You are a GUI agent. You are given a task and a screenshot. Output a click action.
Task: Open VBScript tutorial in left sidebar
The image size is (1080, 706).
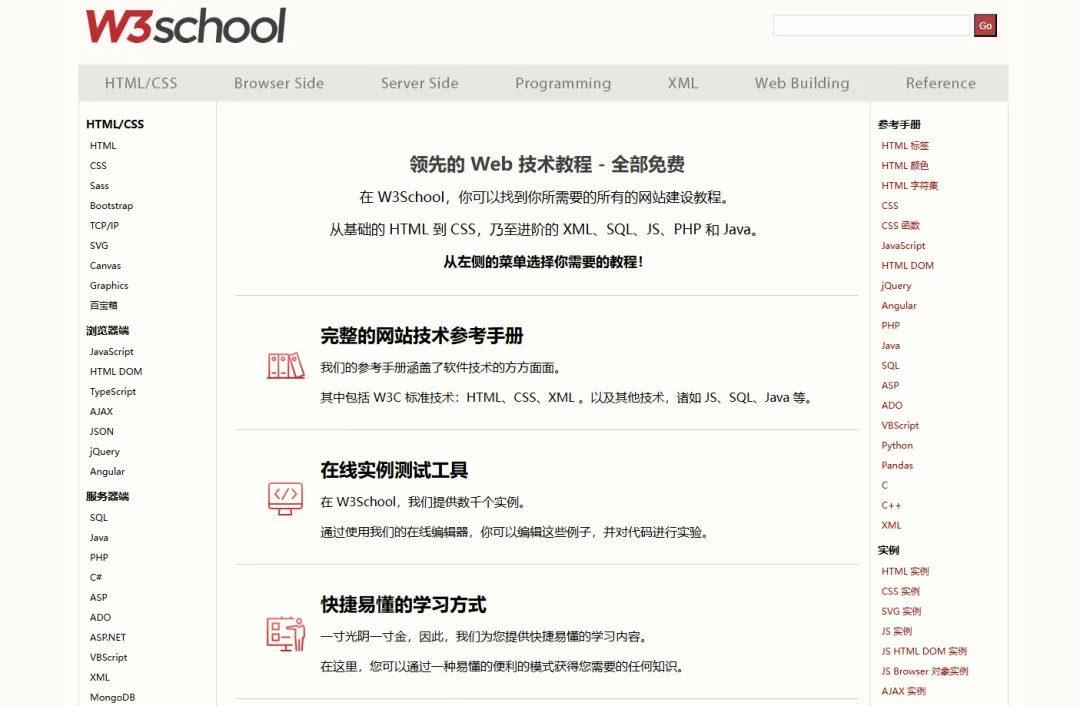(108, 657)
